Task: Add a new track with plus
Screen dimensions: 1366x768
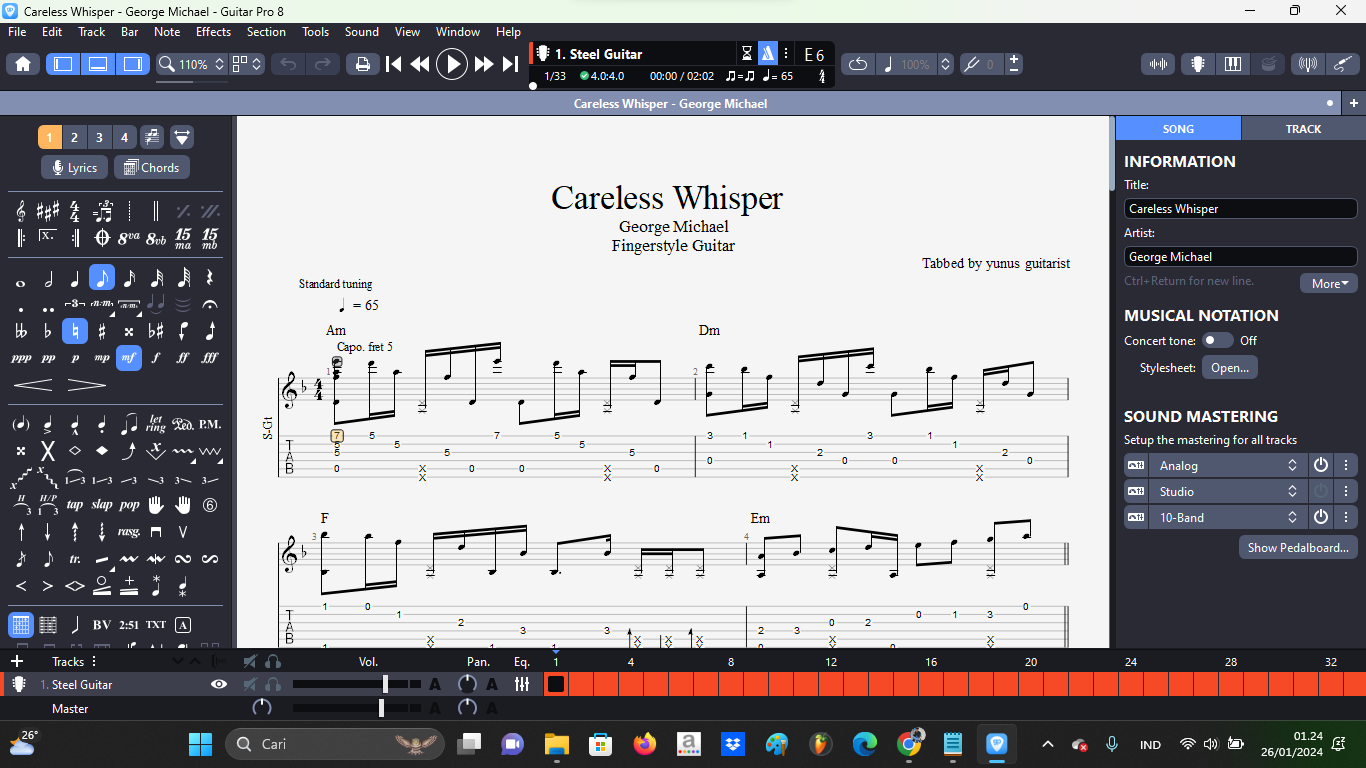Action: pos(17,661)
